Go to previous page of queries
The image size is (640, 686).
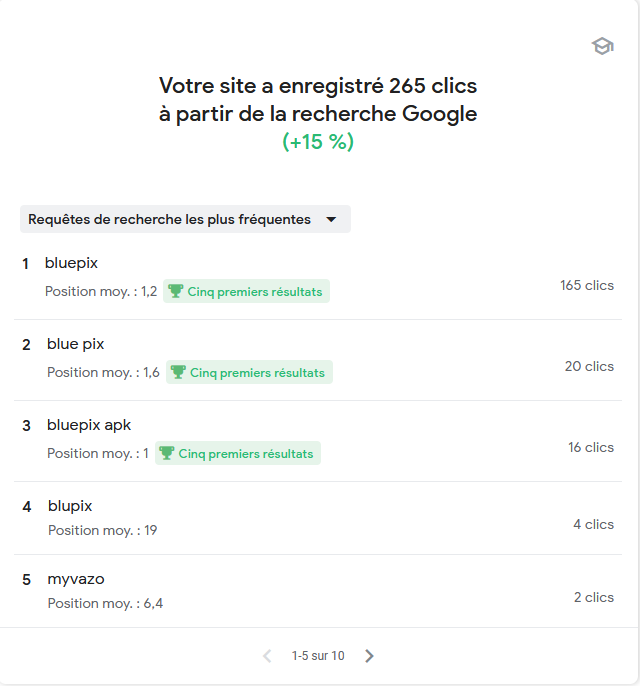tap(267, 656)
